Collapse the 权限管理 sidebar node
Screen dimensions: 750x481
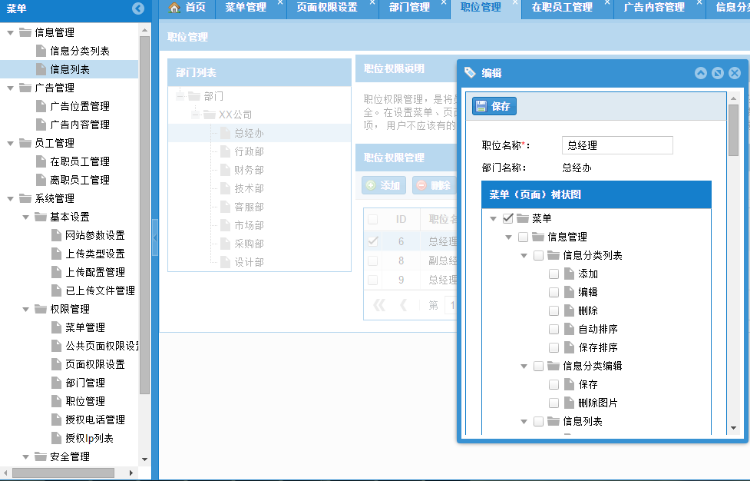pyautogui.click(x=26, y=309)
